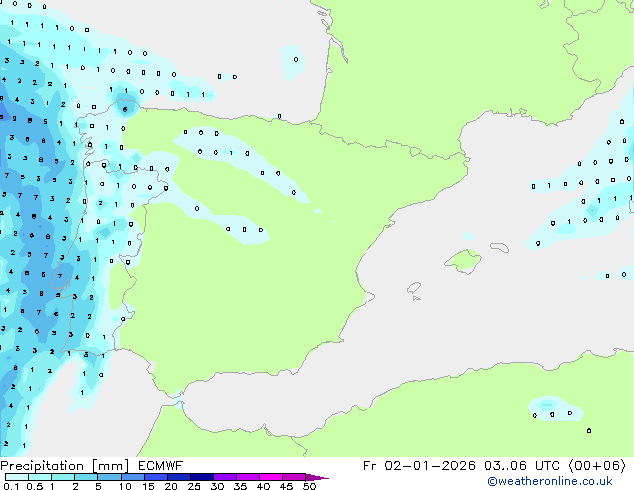634x490 pixels.
Task: Pick the 5–10 mm legend swatch
Action: [109, 477]
